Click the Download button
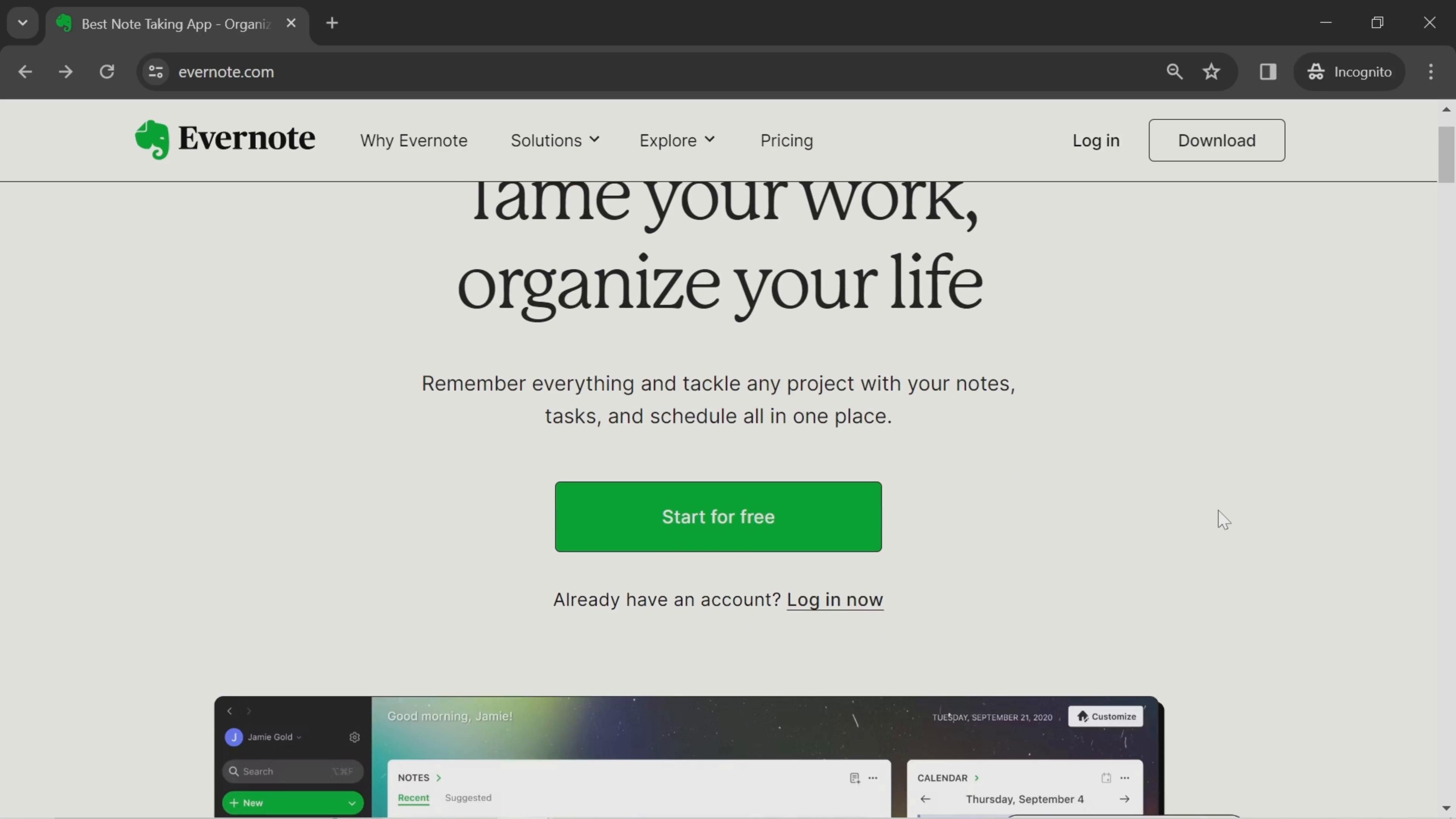Viewport: 1456px width, 819px height. click(x=1216, y=140)
